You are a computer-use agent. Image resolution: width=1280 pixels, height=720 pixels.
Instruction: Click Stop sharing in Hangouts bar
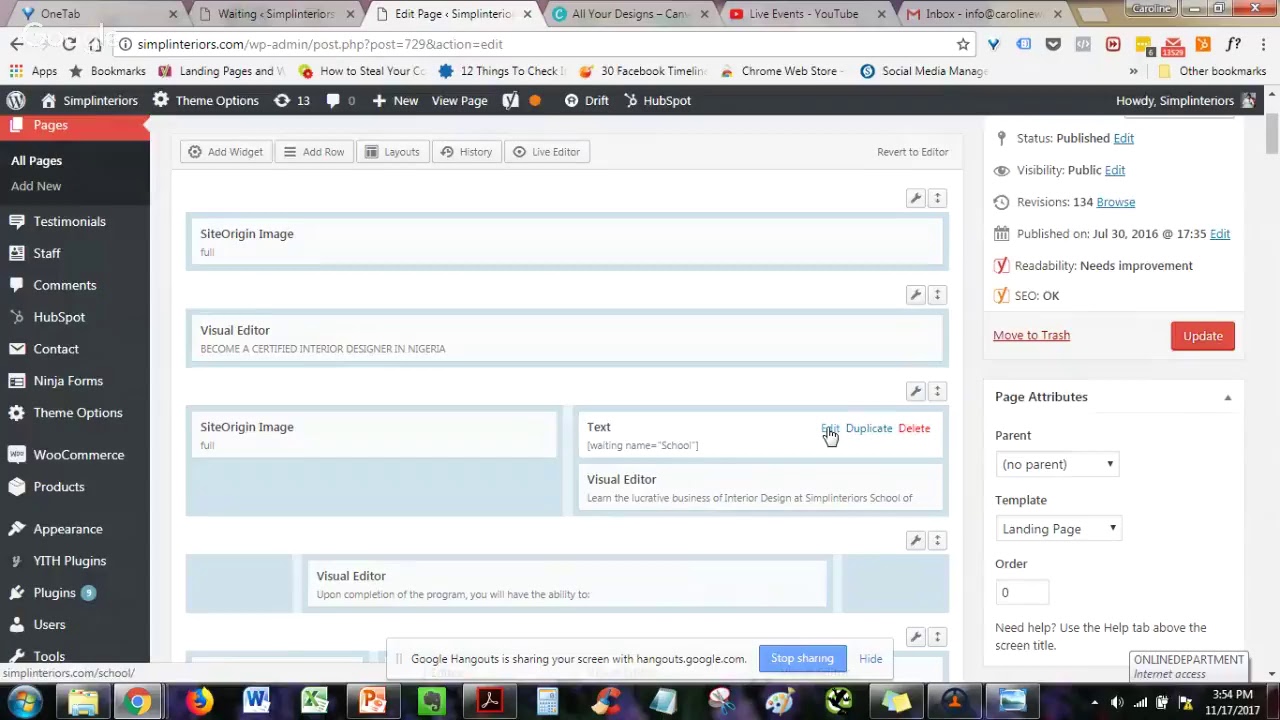(x=802, y=658)
